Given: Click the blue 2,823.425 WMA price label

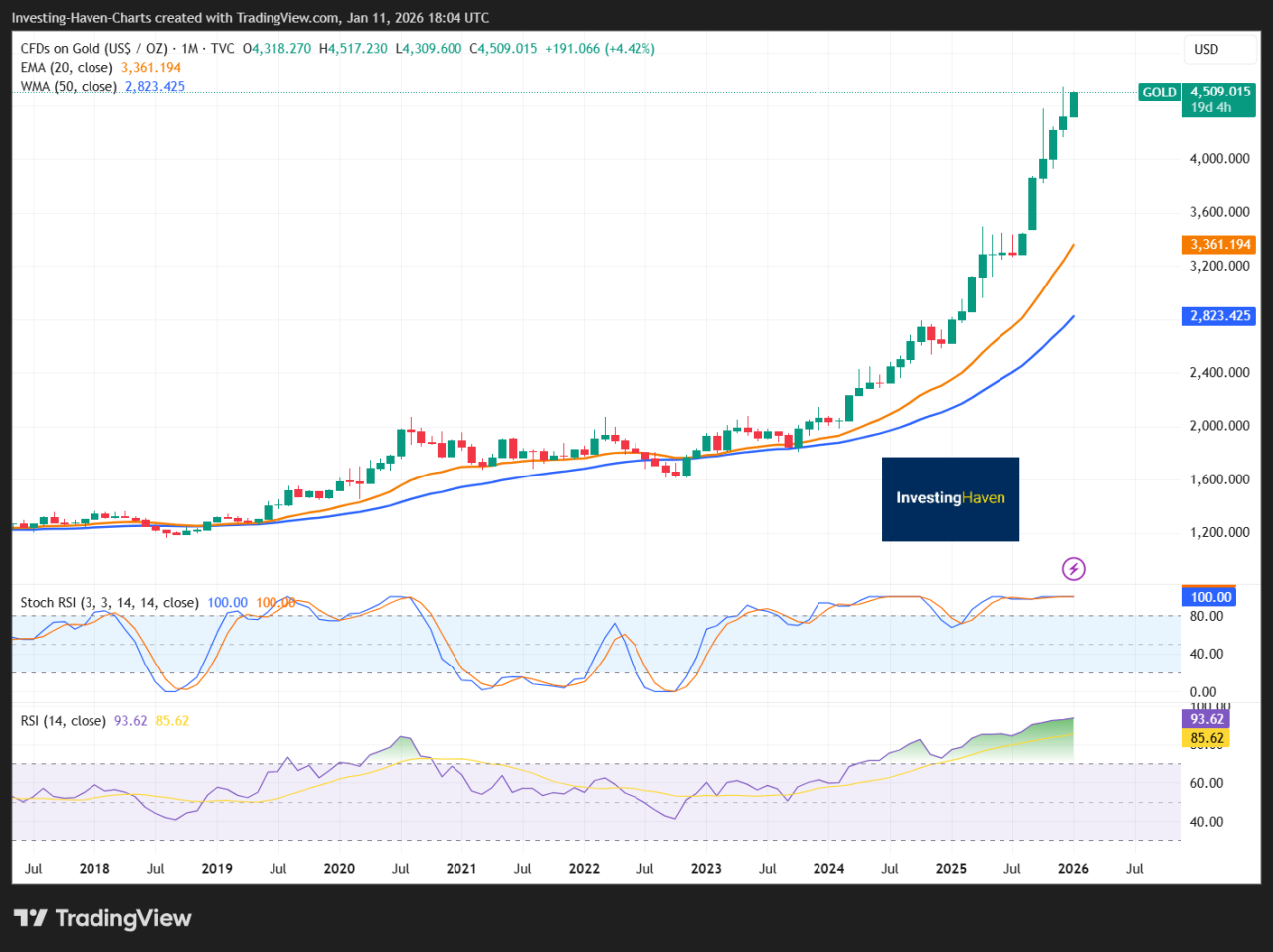Looking at the screenshot, I should pos(1220,316).
